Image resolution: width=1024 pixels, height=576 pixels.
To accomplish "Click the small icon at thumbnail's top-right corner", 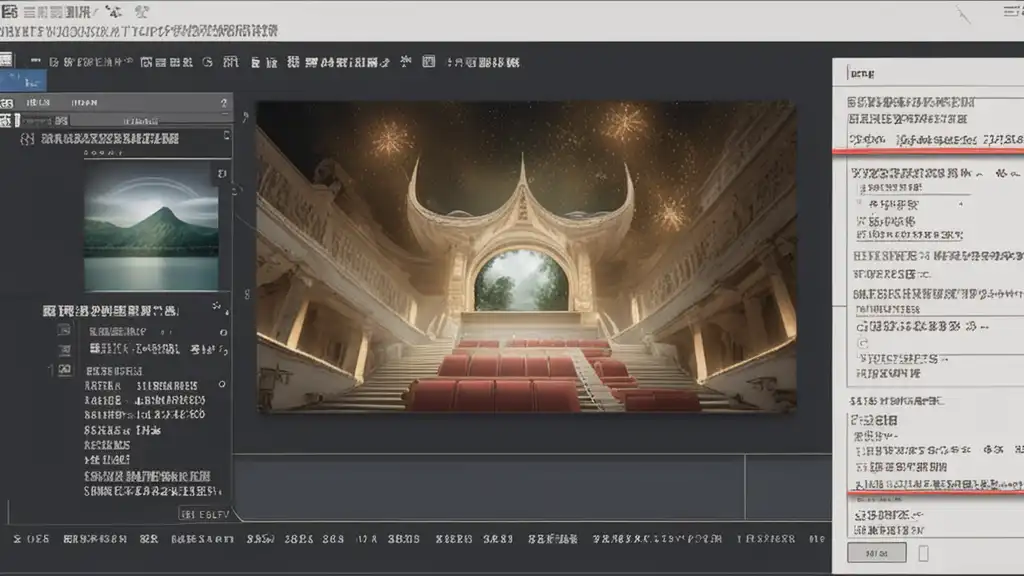I will pos(222,173).
